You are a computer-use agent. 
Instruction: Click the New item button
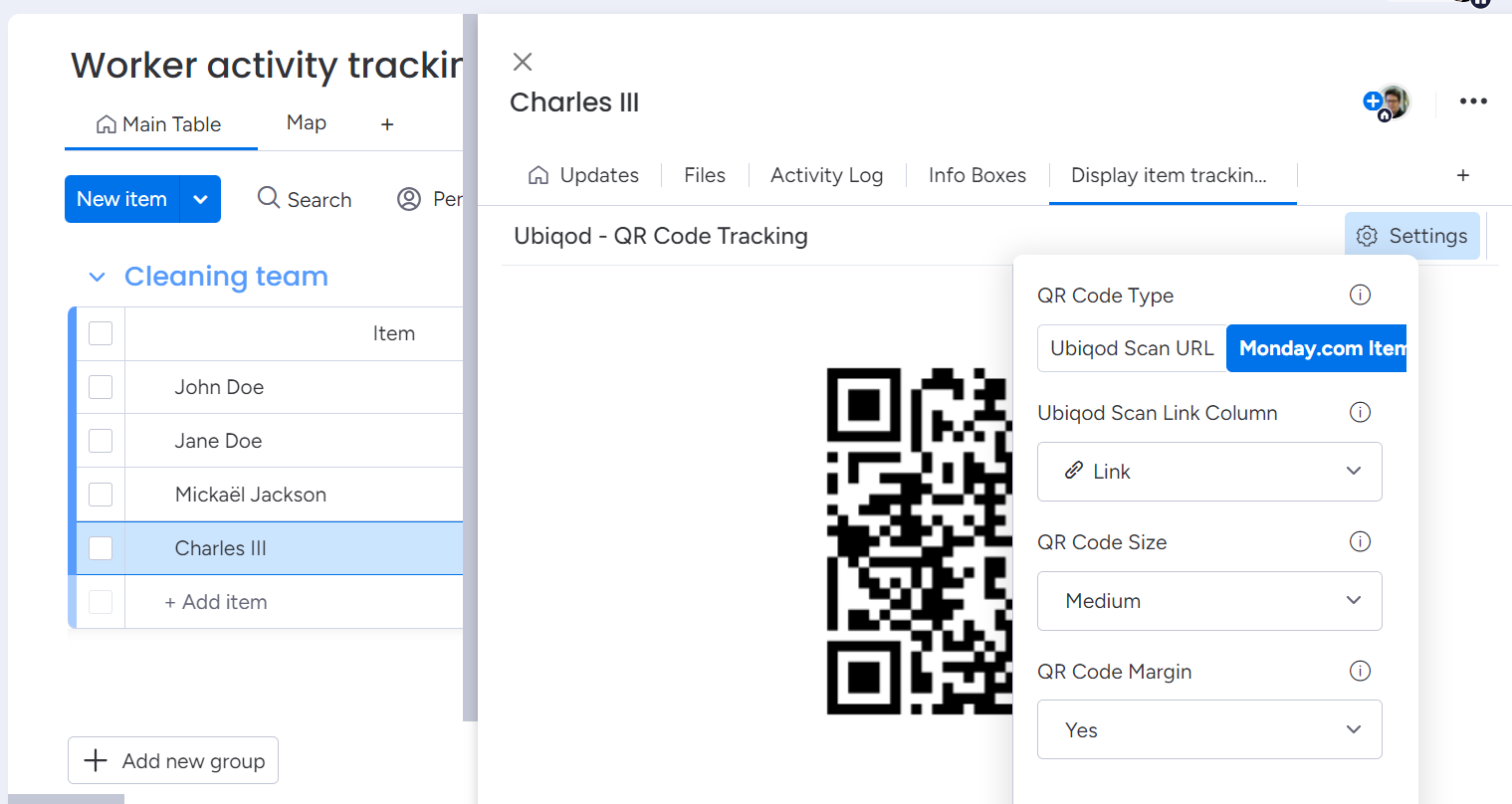(x=122, y=199)
